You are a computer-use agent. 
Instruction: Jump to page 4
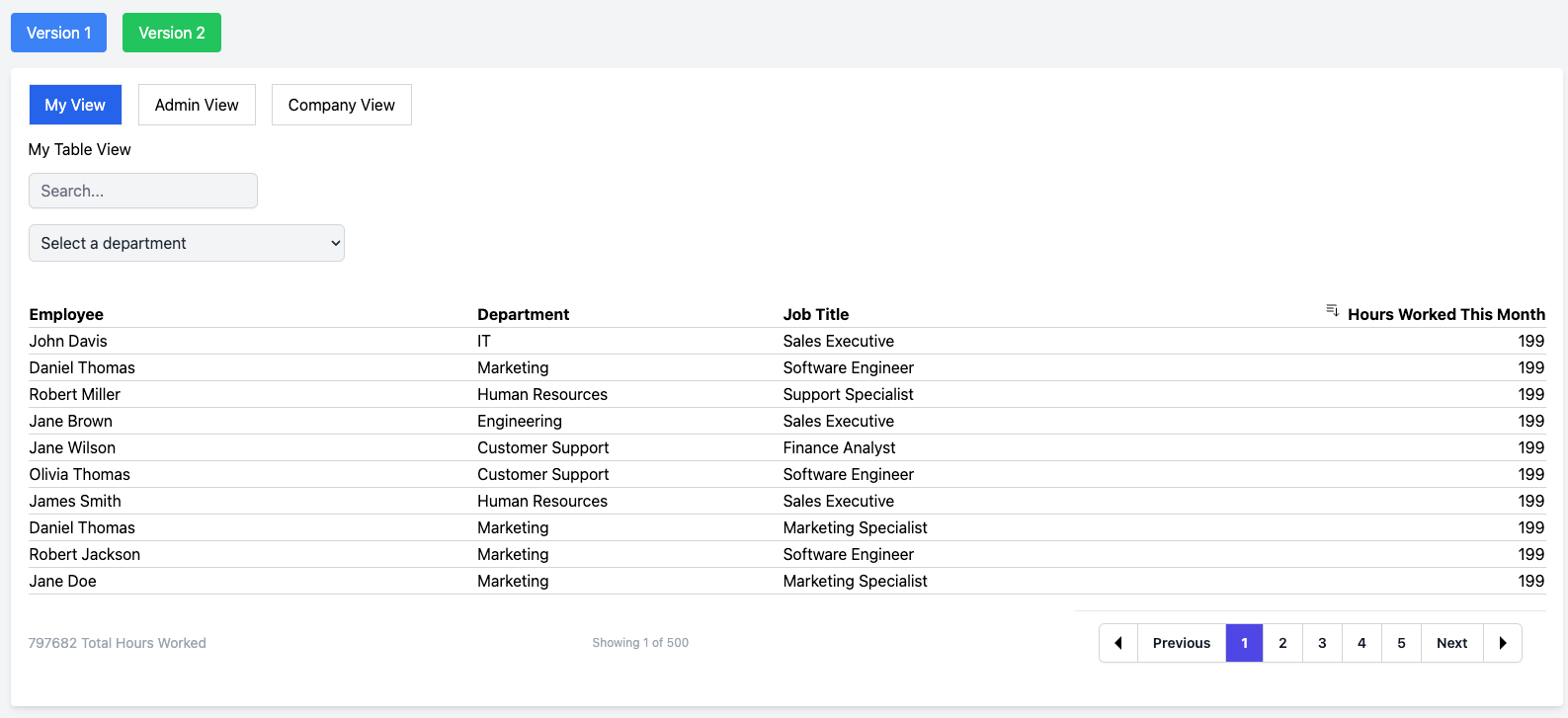coord(1362,643)
